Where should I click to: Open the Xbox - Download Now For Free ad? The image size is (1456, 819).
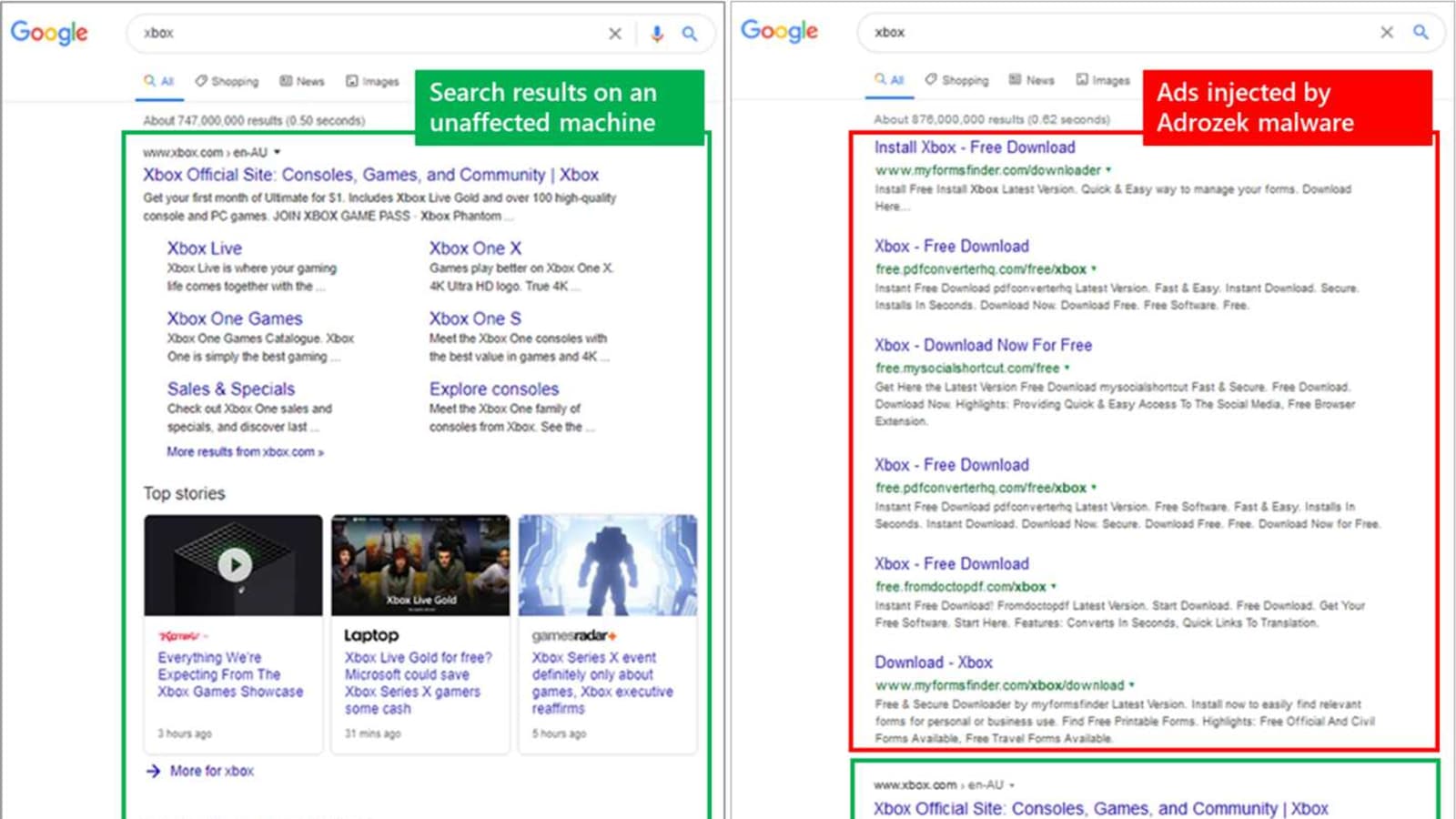pos(983,346)
